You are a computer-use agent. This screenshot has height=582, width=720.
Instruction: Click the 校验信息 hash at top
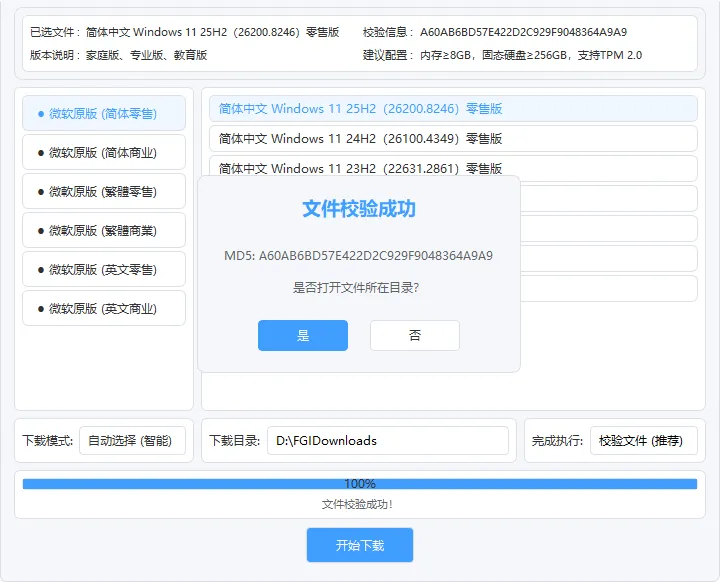(x=523, y=32)
